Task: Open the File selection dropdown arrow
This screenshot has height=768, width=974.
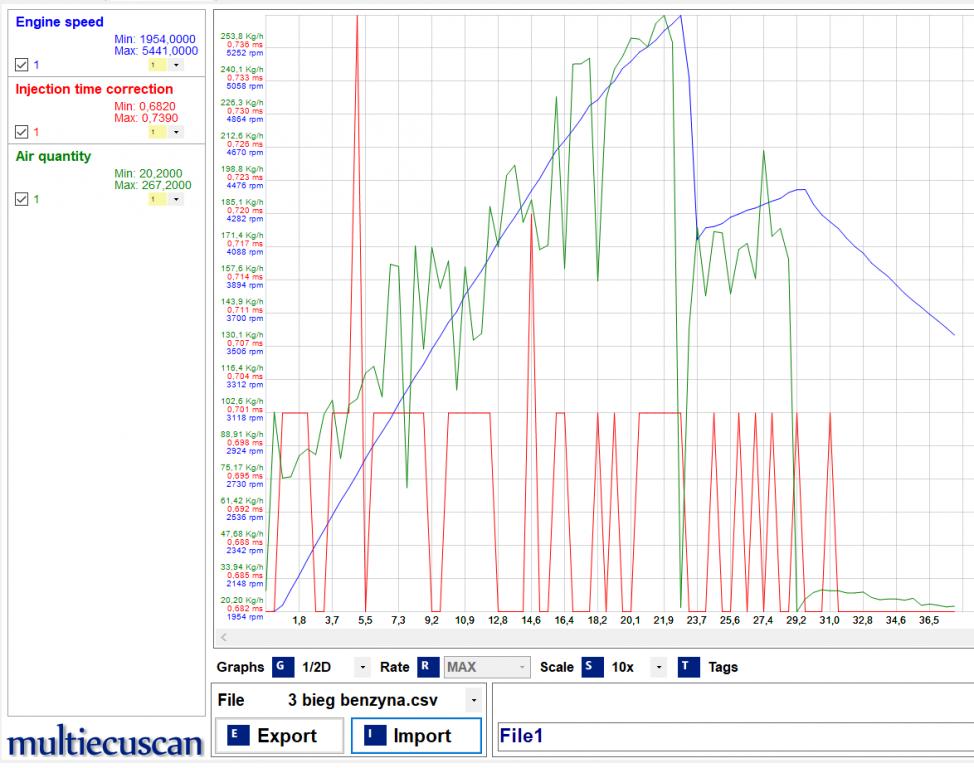Action: pos(474,700)
